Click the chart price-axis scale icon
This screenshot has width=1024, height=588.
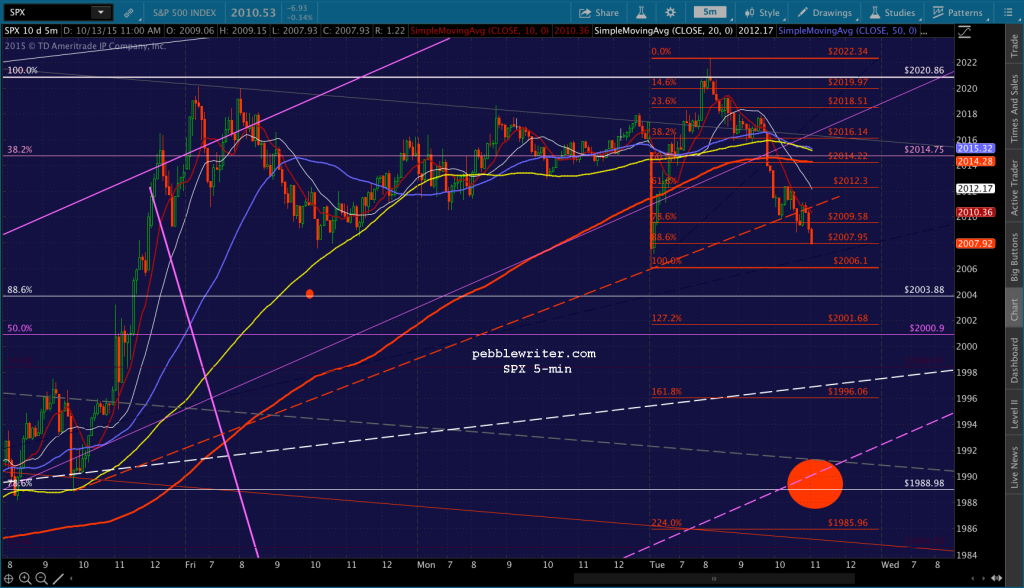click(964, 31)
